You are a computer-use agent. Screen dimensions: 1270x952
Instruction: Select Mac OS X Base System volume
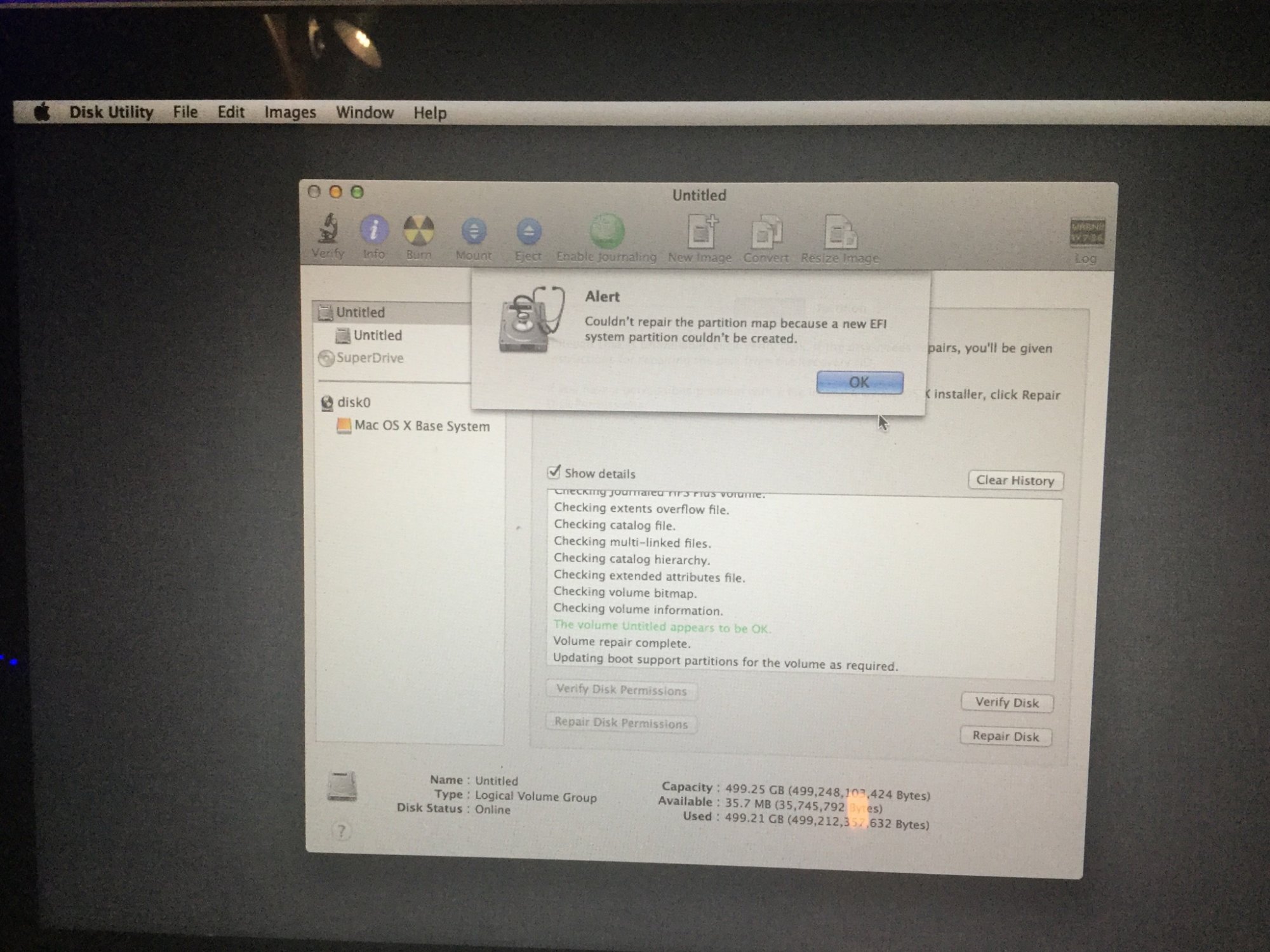tap(422, 426)
